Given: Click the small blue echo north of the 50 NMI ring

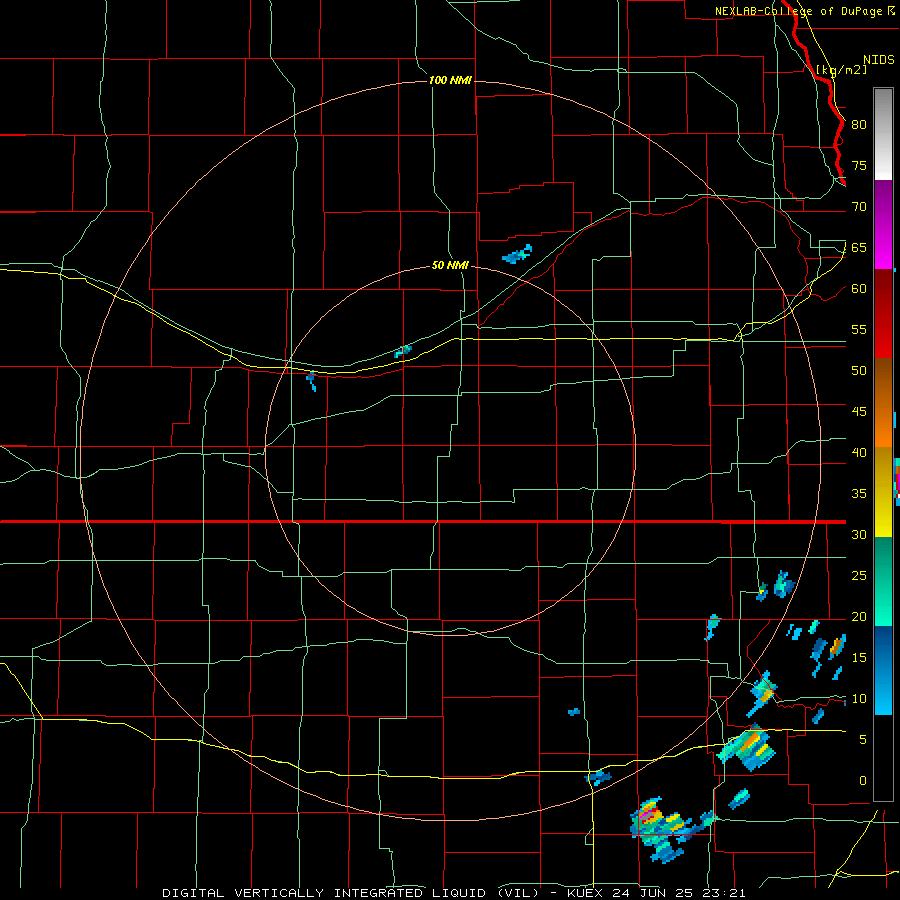Looking at the screenshot, I should 517,254.
